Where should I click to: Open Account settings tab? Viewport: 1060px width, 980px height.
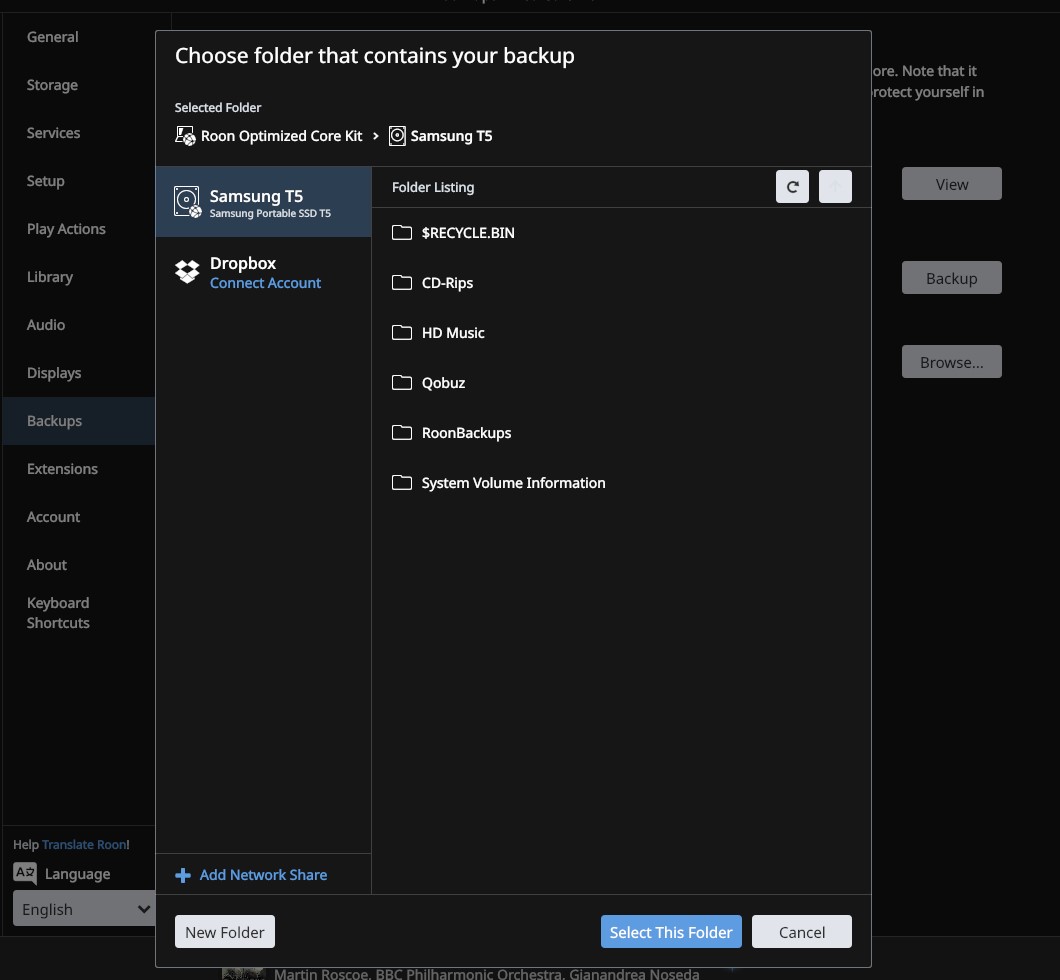coord(53,517)
